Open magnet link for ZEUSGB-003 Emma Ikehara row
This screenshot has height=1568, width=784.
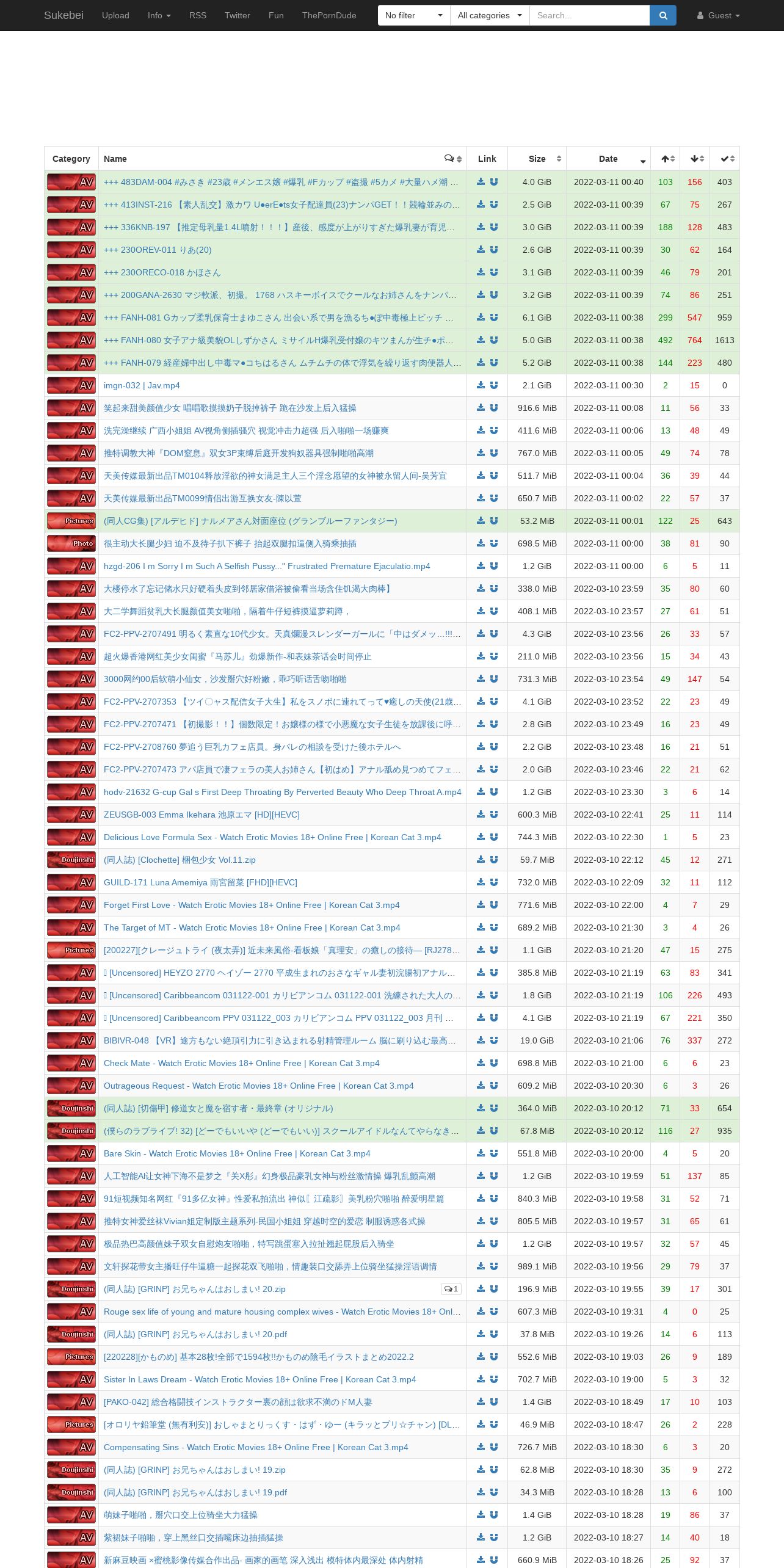(x=494, y=815)
